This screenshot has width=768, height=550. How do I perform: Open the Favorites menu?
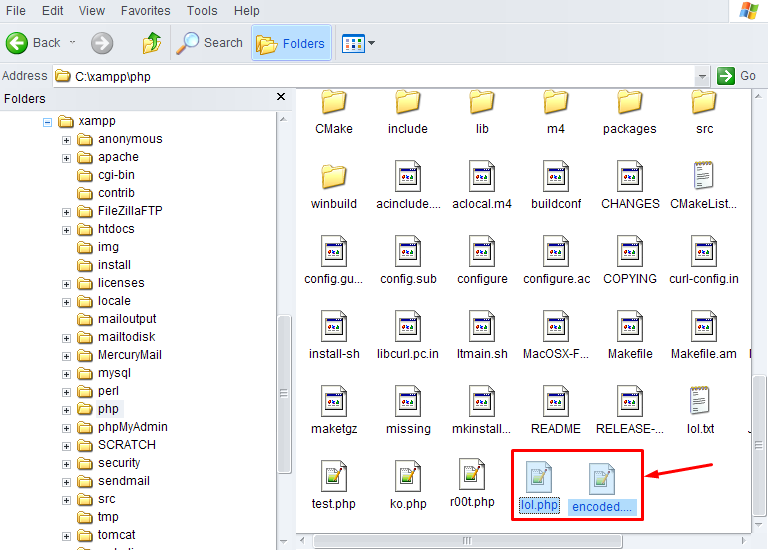tap(145, 10)
